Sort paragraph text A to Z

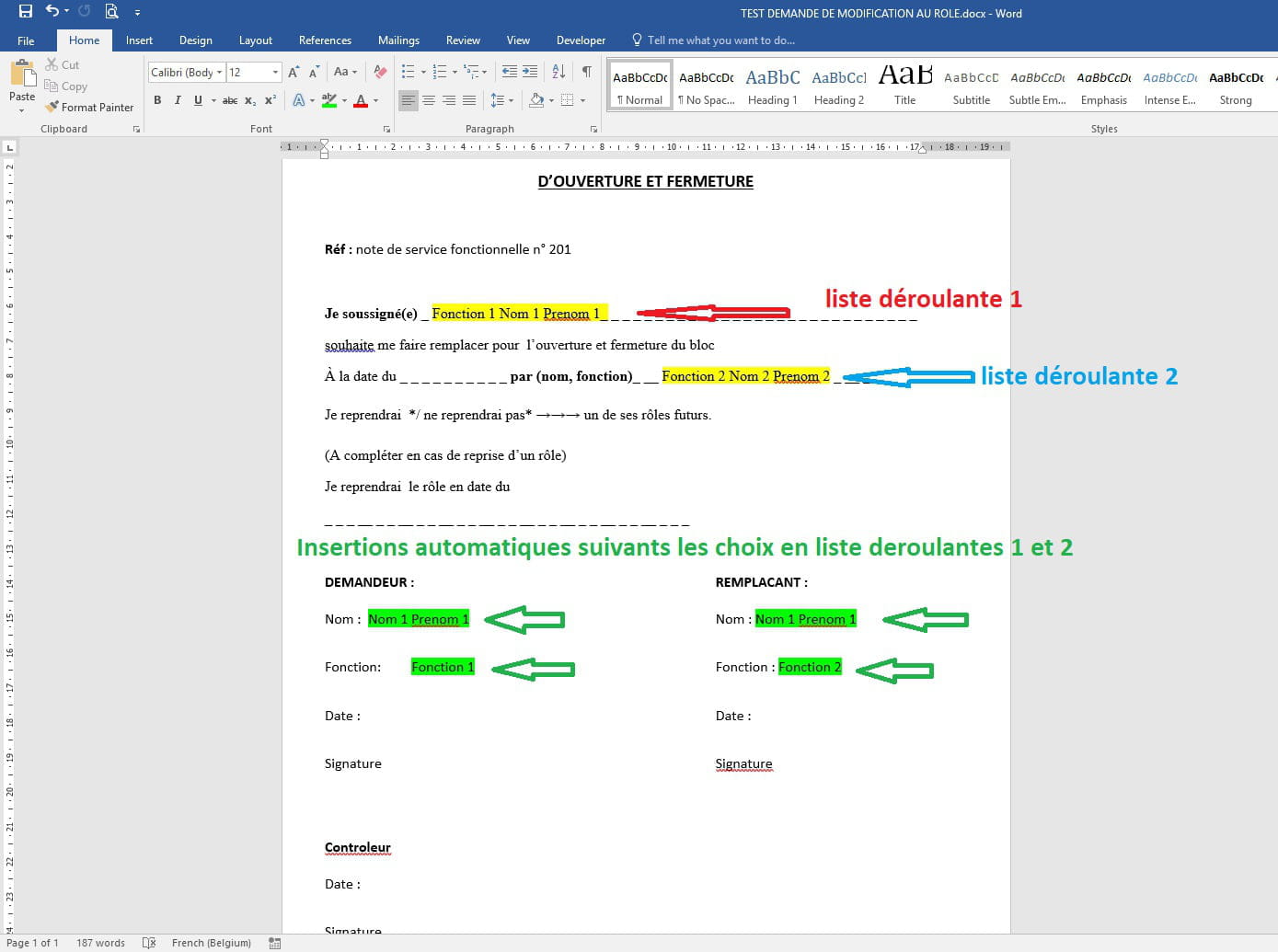558,72
